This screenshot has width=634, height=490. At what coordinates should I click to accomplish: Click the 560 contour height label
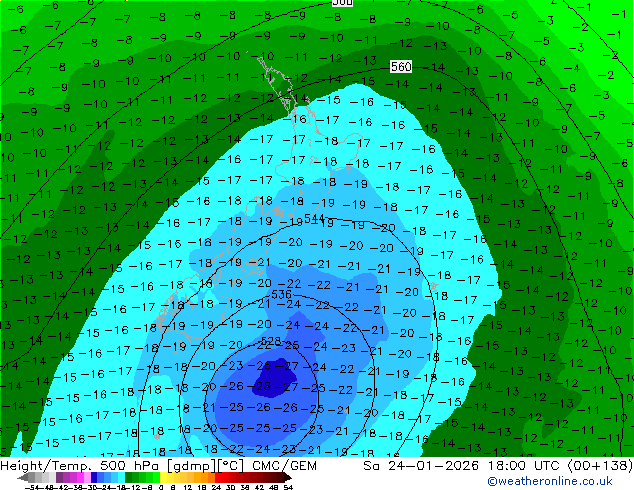coord(401,66)
